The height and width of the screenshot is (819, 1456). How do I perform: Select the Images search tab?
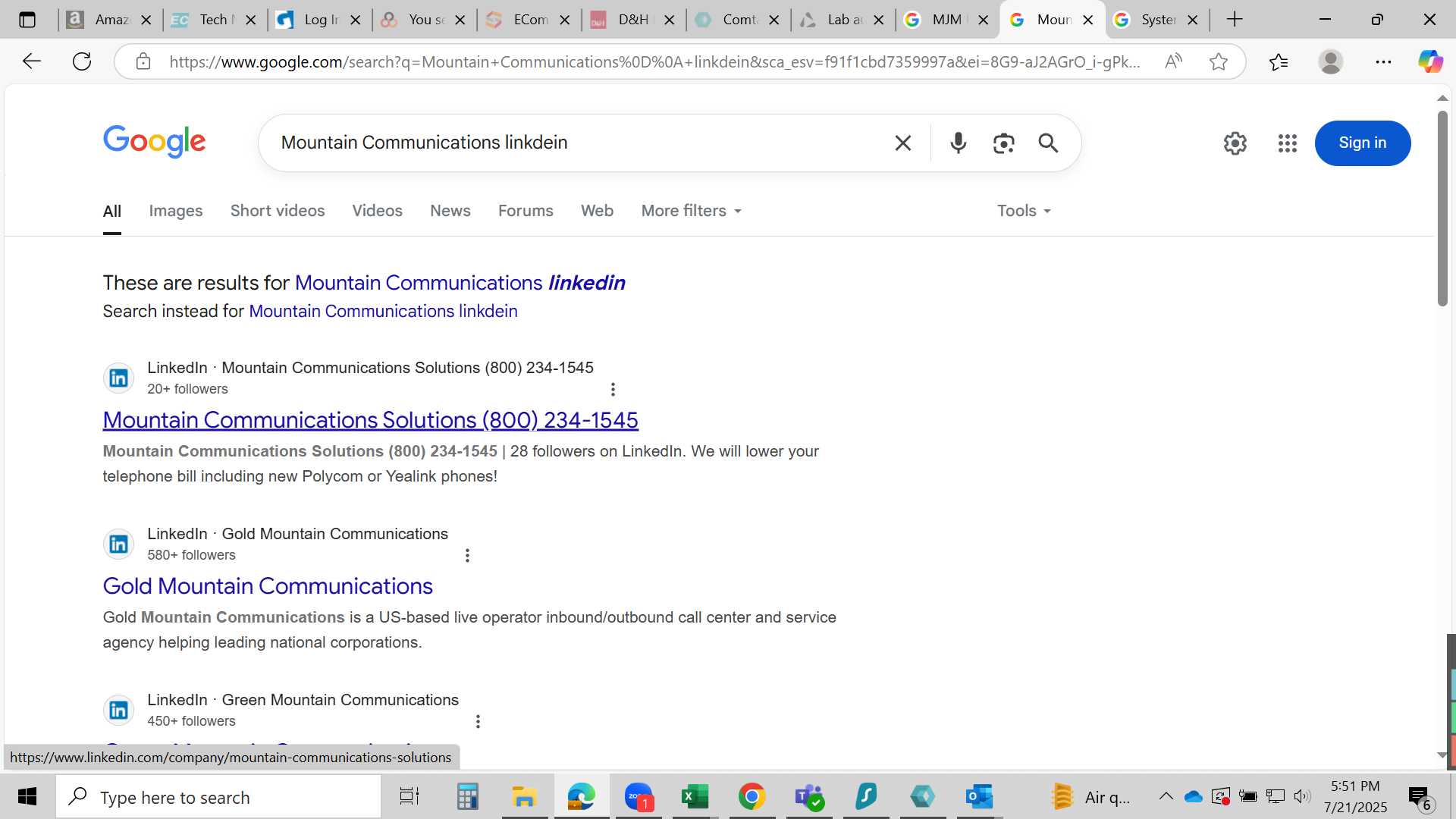pos(176,211)
